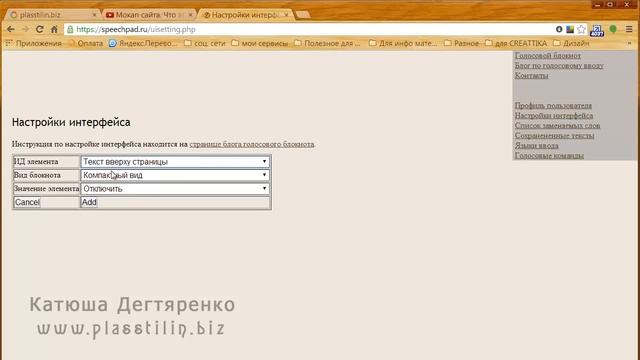Follow the странице блога голосового блокнота link
The image size is (640, 360).
click(252, 144)
